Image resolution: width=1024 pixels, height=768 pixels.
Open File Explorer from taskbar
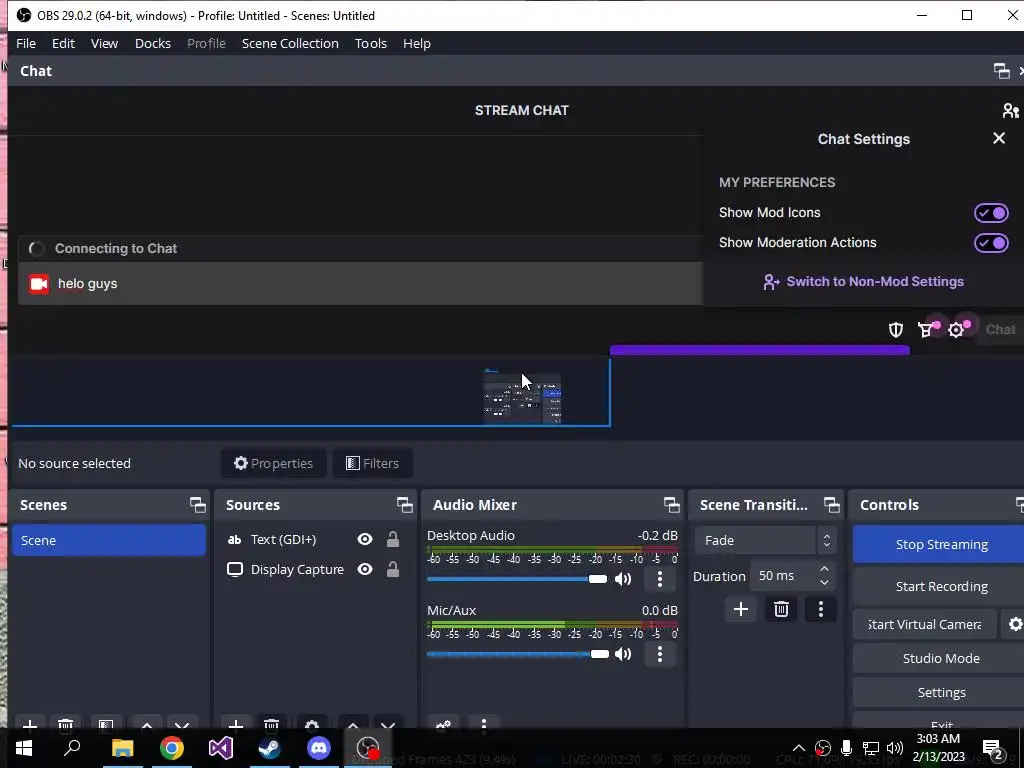point(122,748)
